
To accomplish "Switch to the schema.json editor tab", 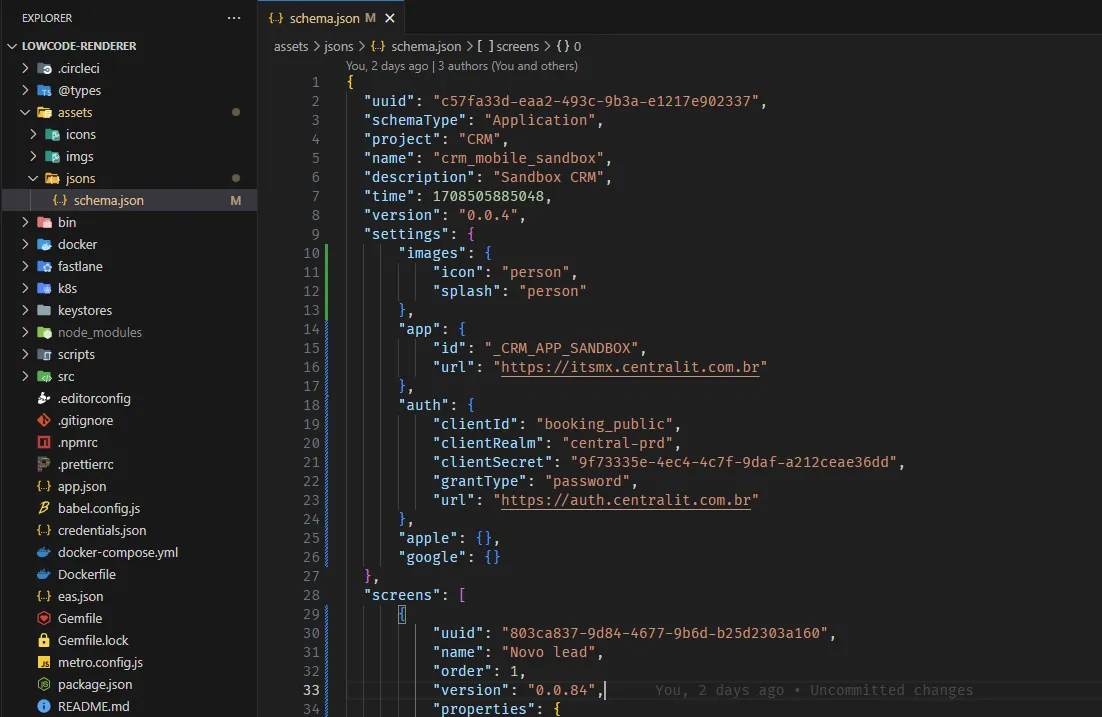I will coord(331,18).
